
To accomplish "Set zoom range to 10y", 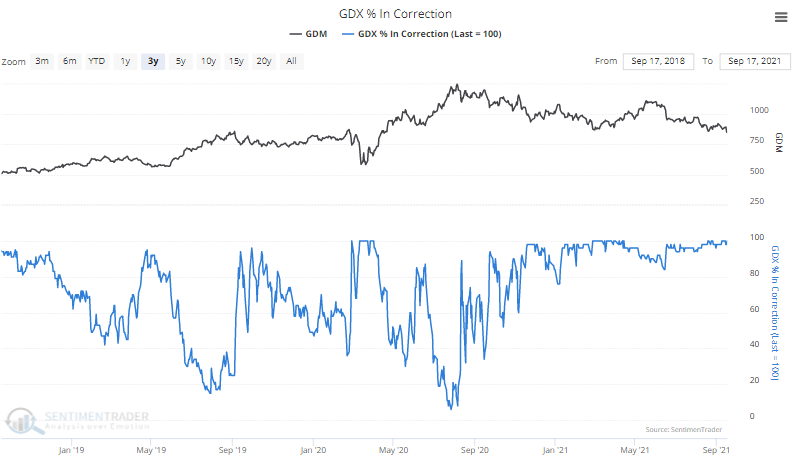I will pos(208,61).
